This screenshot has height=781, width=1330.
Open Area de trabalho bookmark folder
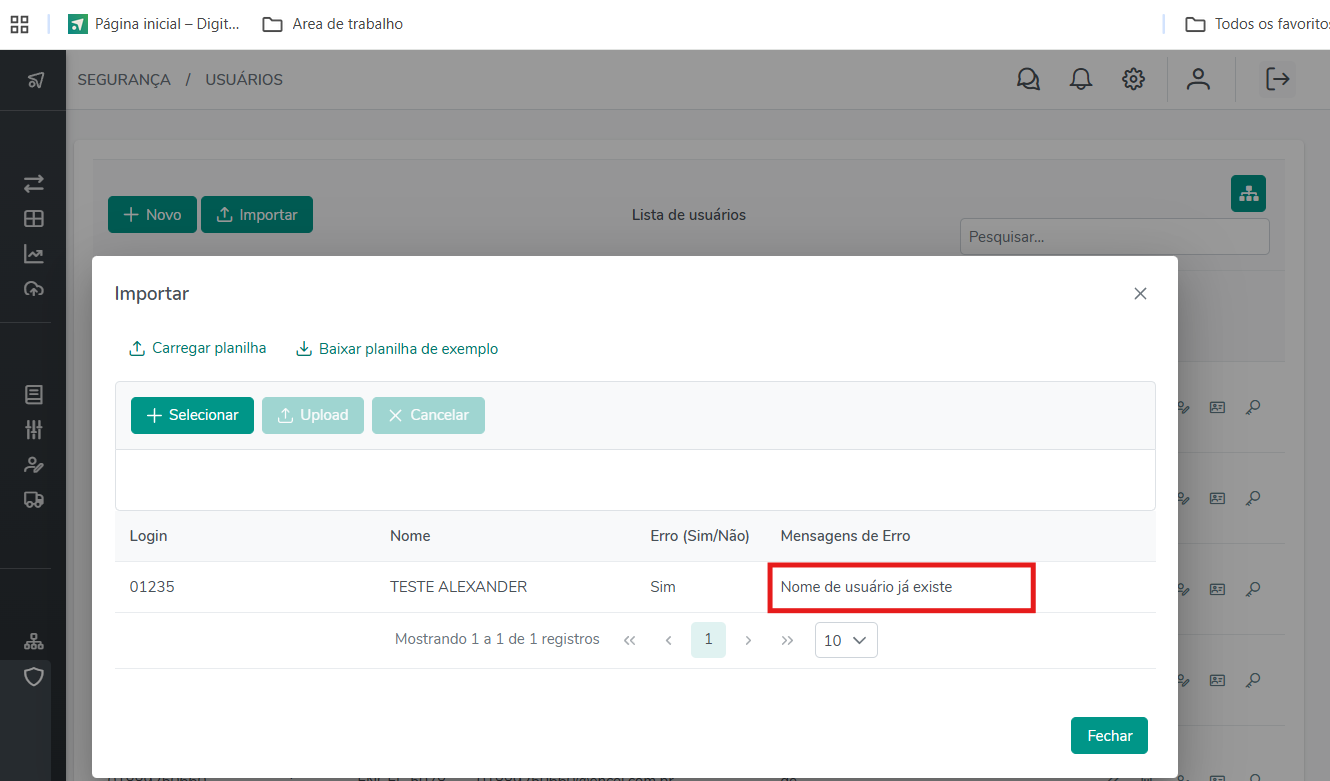[334, 24]
